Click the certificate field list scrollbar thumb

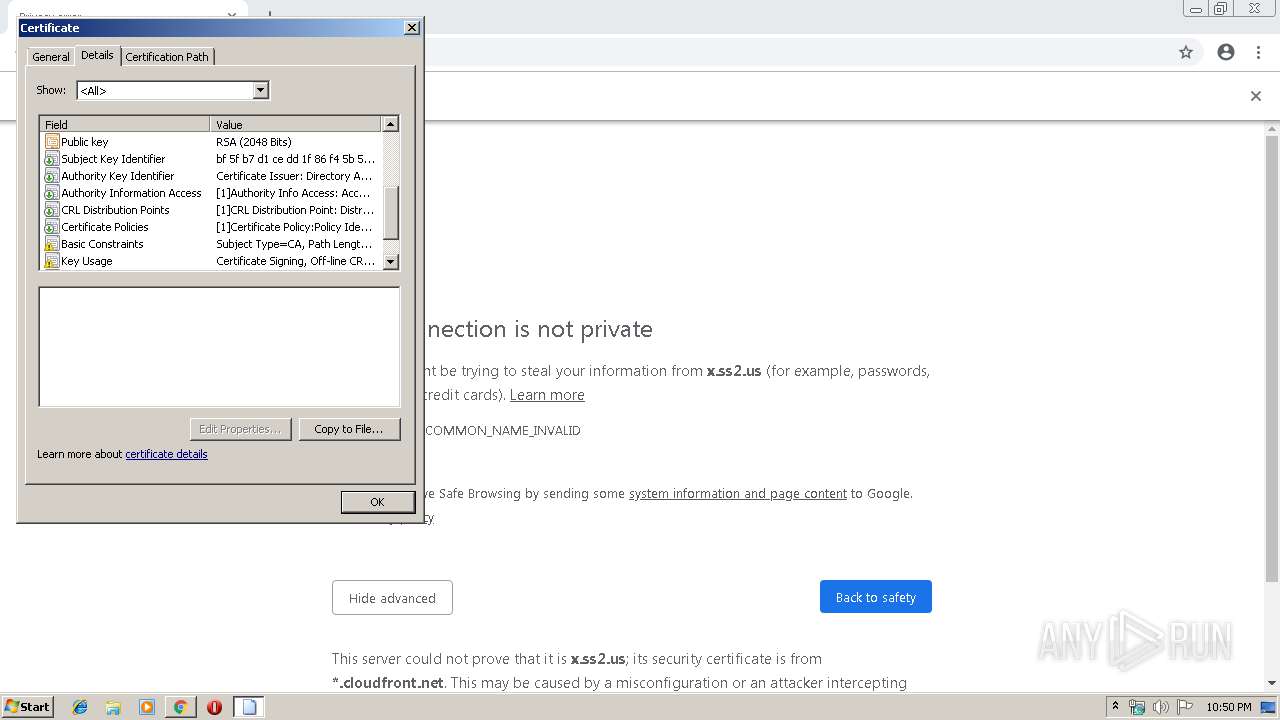coord(391,212)
